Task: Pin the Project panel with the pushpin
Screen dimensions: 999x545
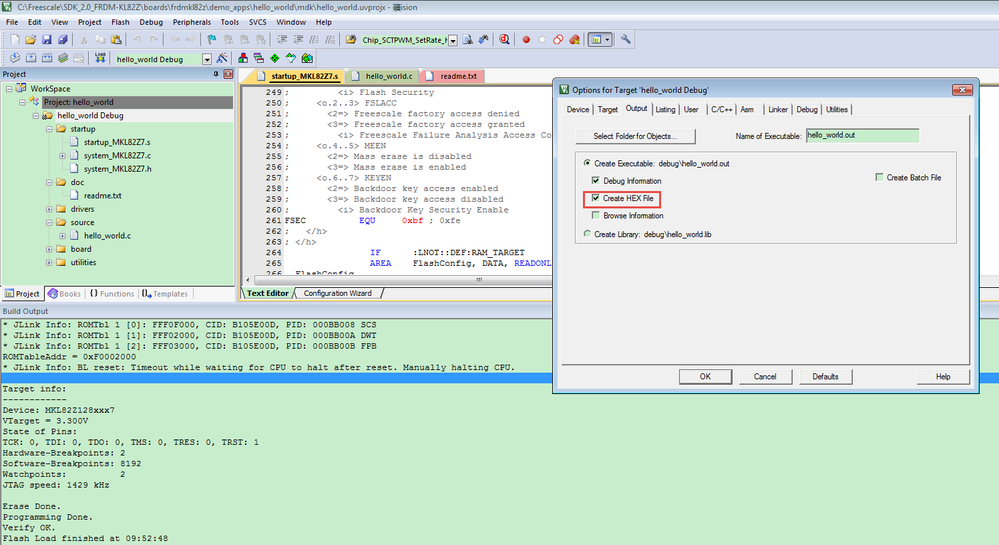Action: pos(216,74)
